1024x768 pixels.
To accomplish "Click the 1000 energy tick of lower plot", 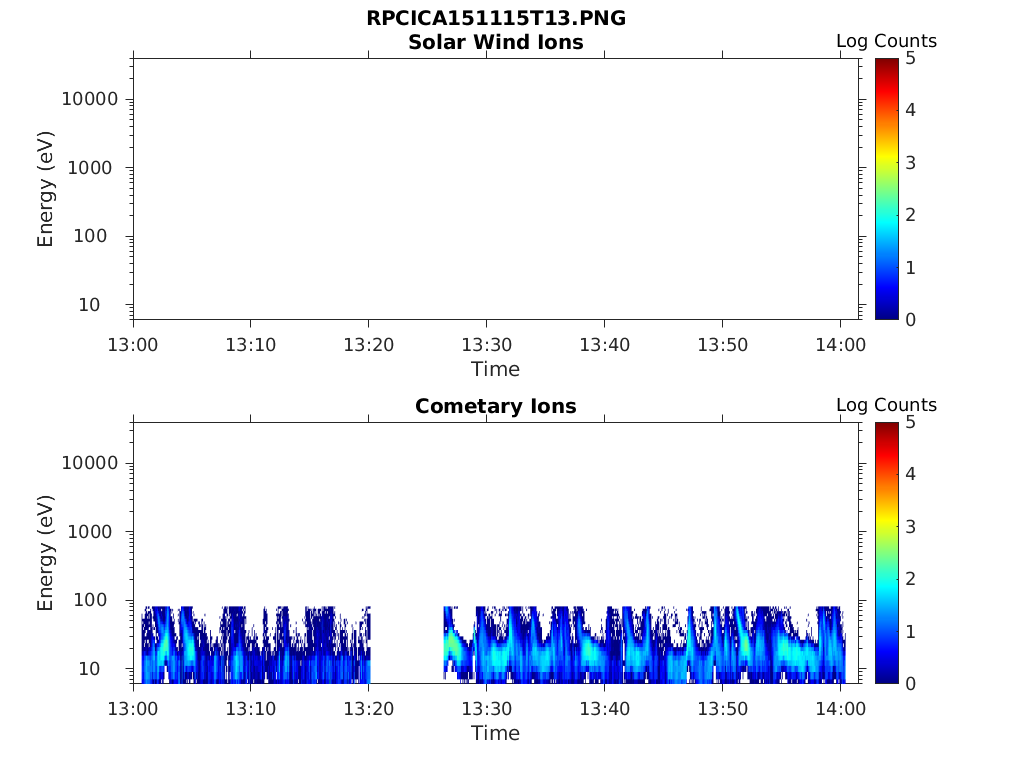I will (90, 532).
